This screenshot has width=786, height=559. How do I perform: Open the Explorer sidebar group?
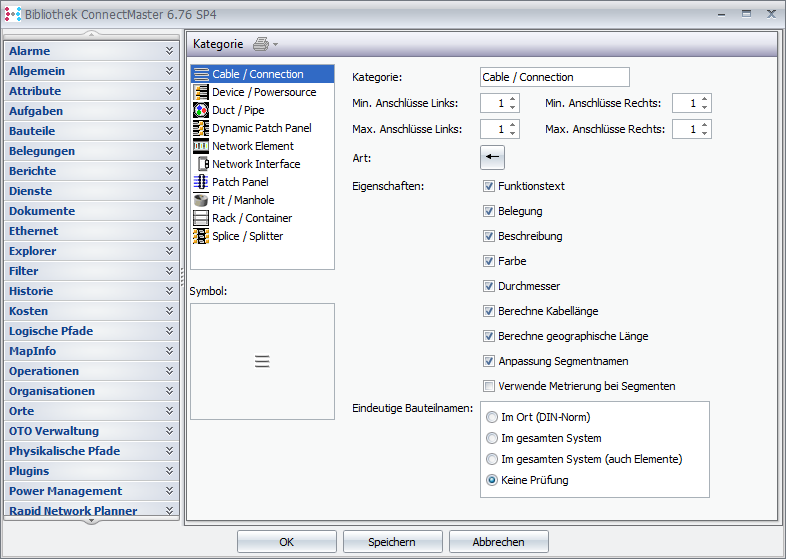click(x=91, y=251)
